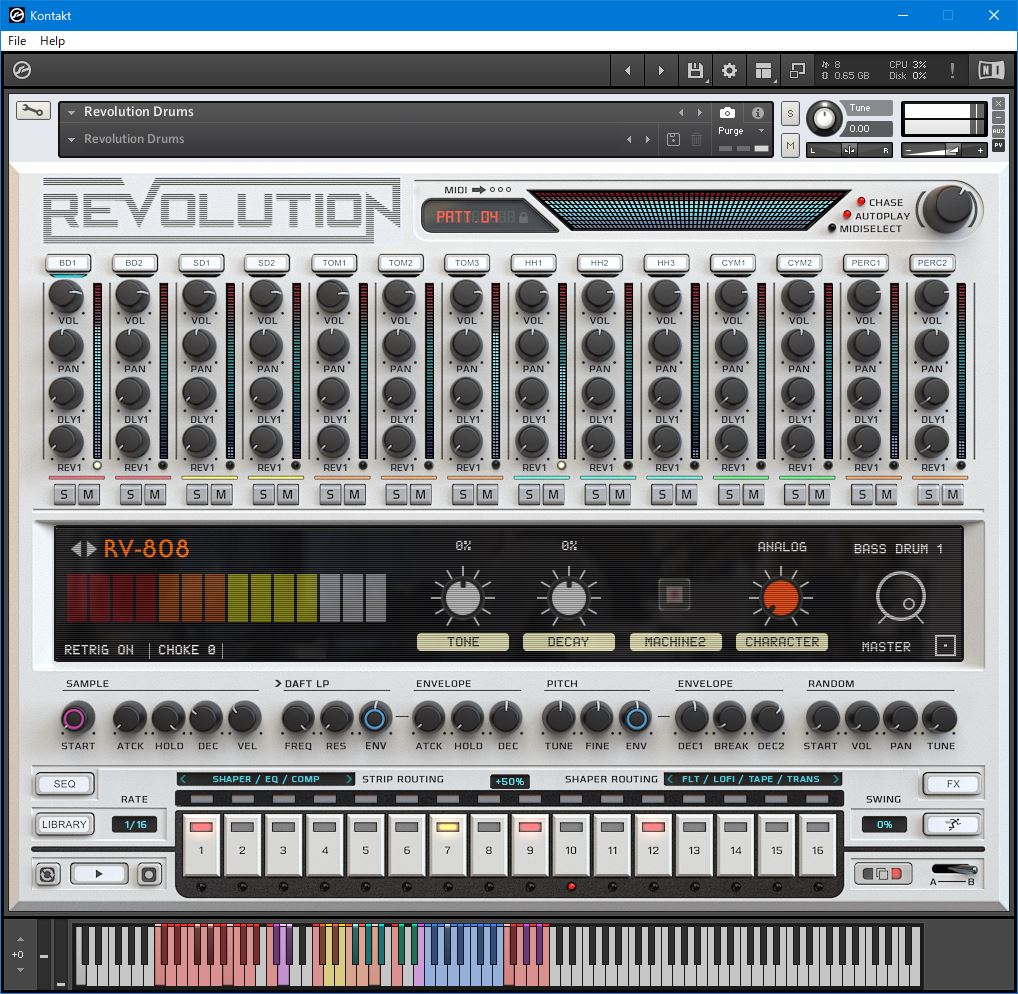Solo the BD1 channel

coord(64,495)
